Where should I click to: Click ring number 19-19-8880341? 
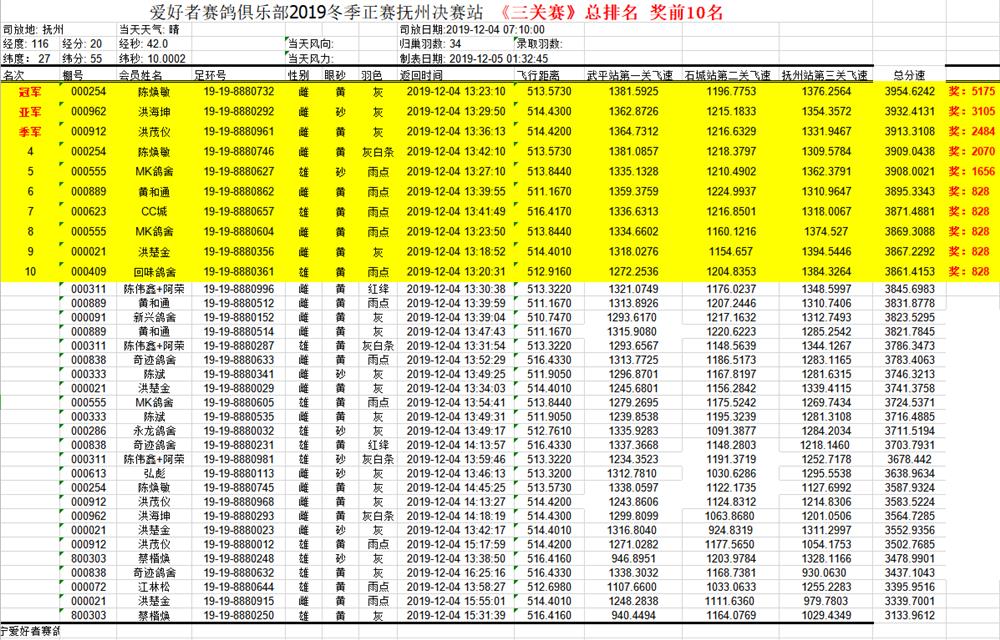(x=239, y=374)
